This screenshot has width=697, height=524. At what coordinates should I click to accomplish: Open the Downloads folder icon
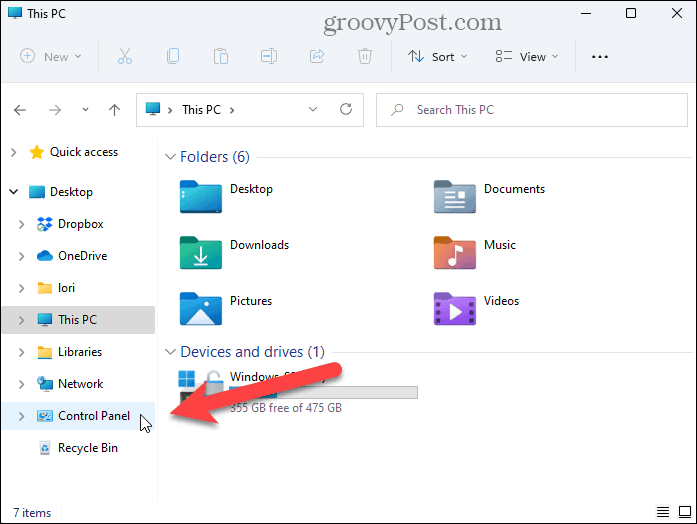(x=200, y=252)
